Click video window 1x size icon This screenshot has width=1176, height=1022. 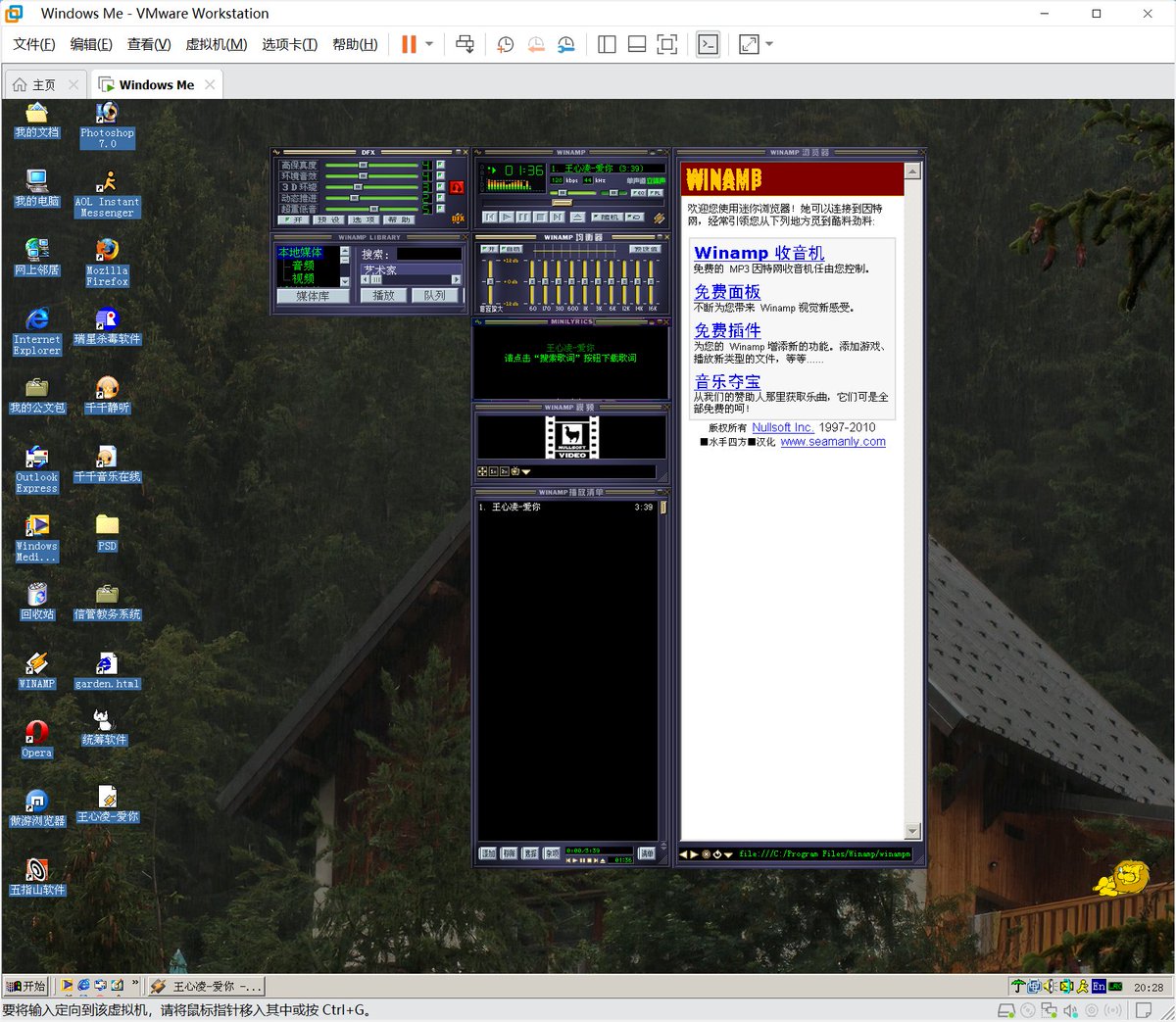493,471
